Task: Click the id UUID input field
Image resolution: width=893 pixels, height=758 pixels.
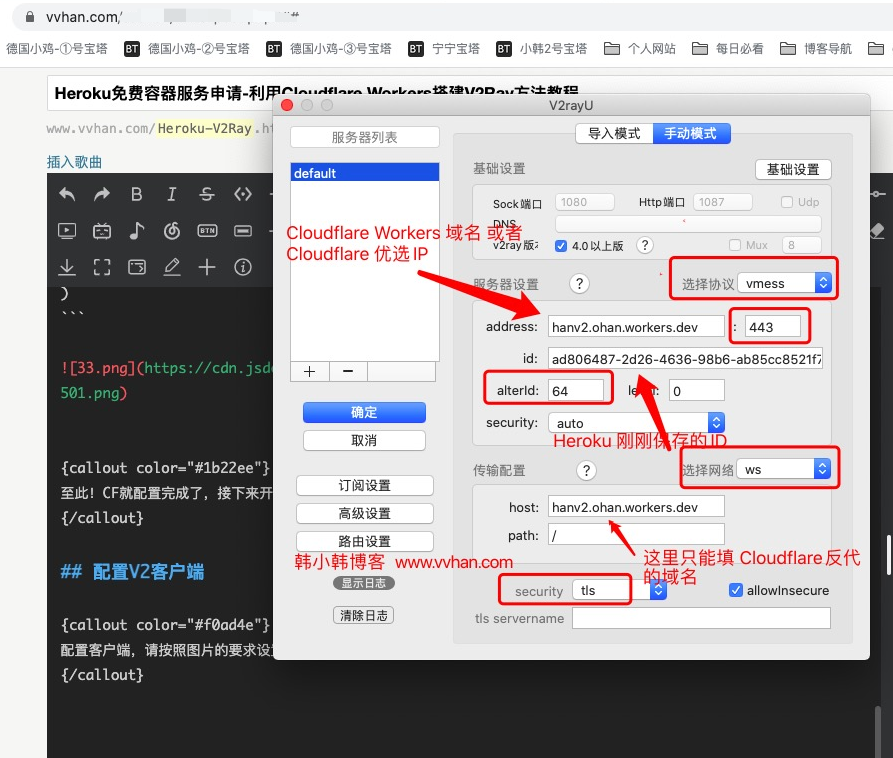Action: 685,359
